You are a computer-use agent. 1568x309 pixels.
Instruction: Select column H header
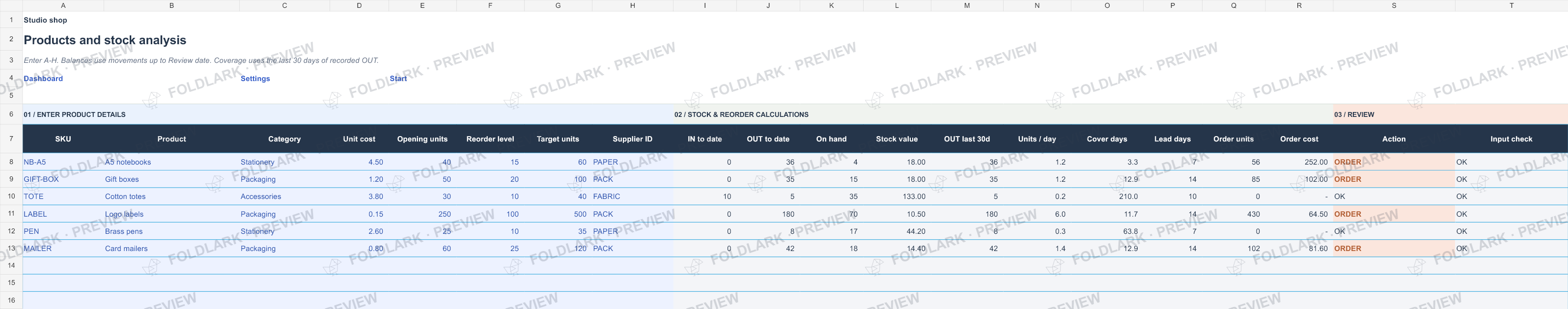632,5
